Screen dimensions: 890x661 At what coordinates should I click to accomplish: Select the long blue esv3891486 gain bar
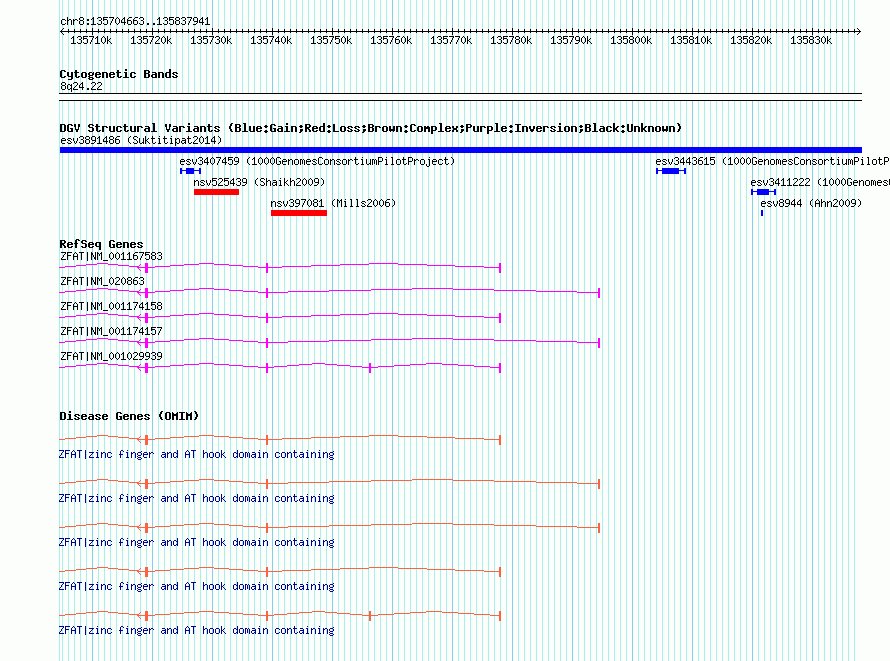[x=460, y=150]
